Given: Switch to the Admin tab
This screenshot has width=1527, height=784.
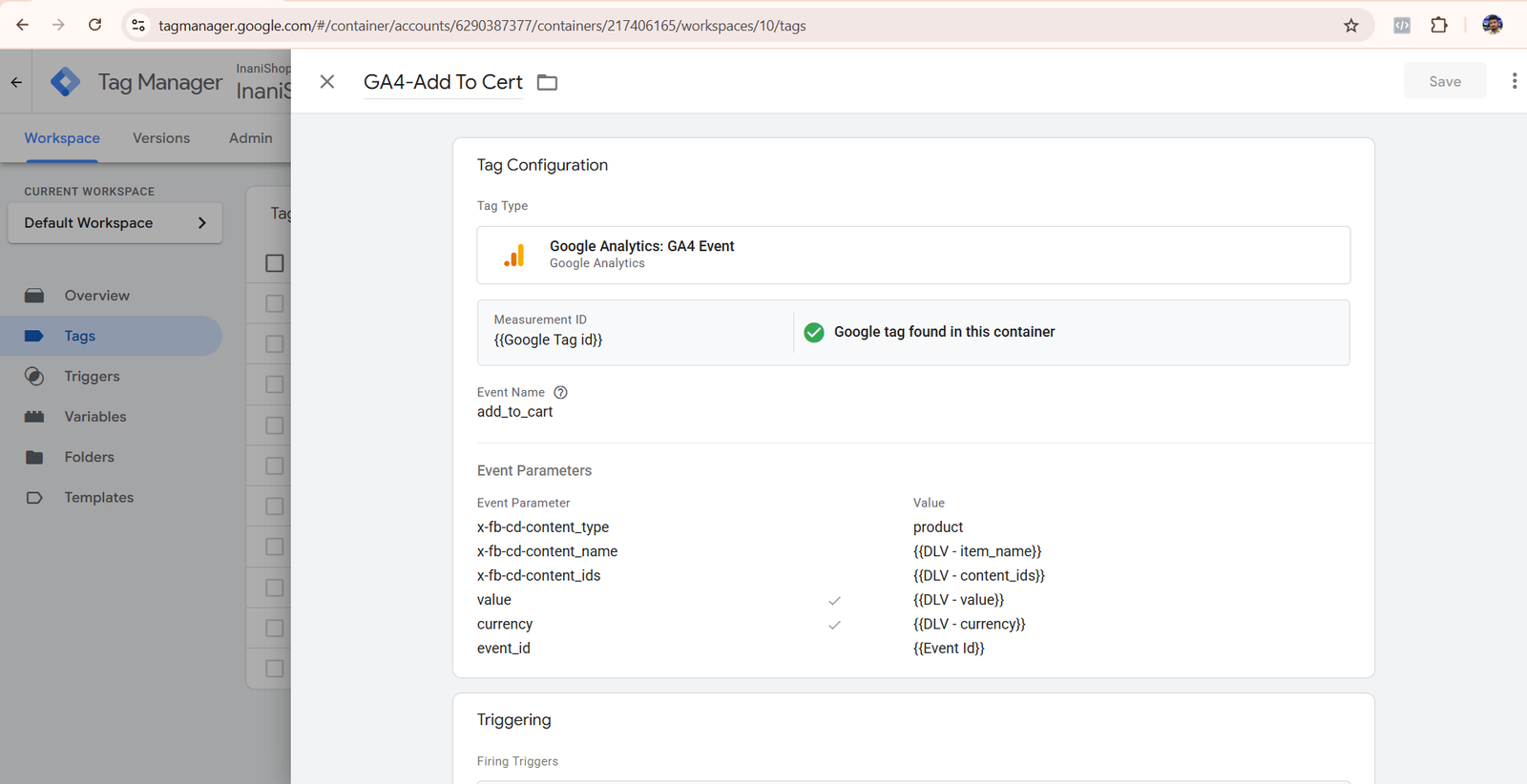Looking at the screenshot, I should point(251,138).
